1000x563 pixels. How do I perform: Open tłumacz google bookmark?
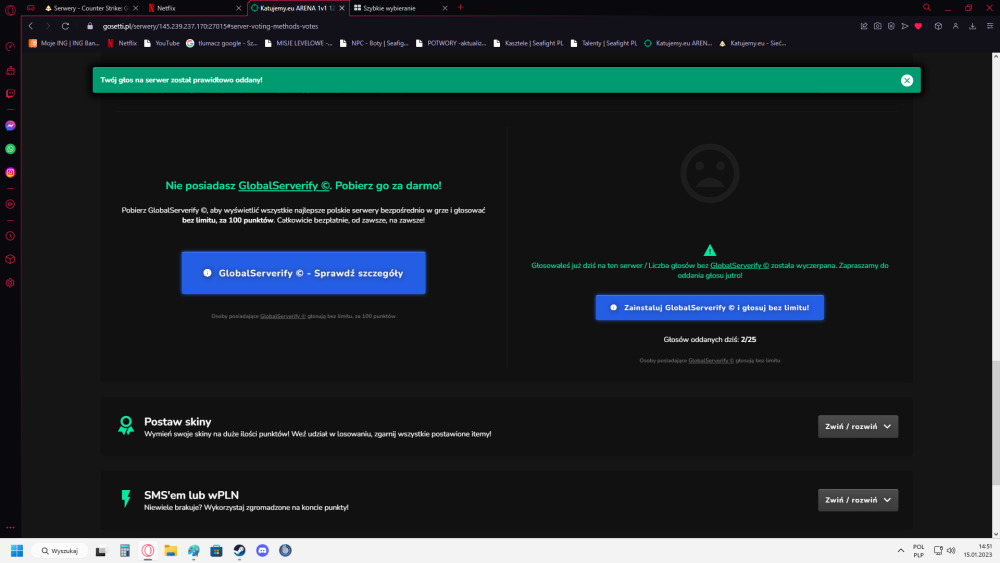[x=222, y=43]
